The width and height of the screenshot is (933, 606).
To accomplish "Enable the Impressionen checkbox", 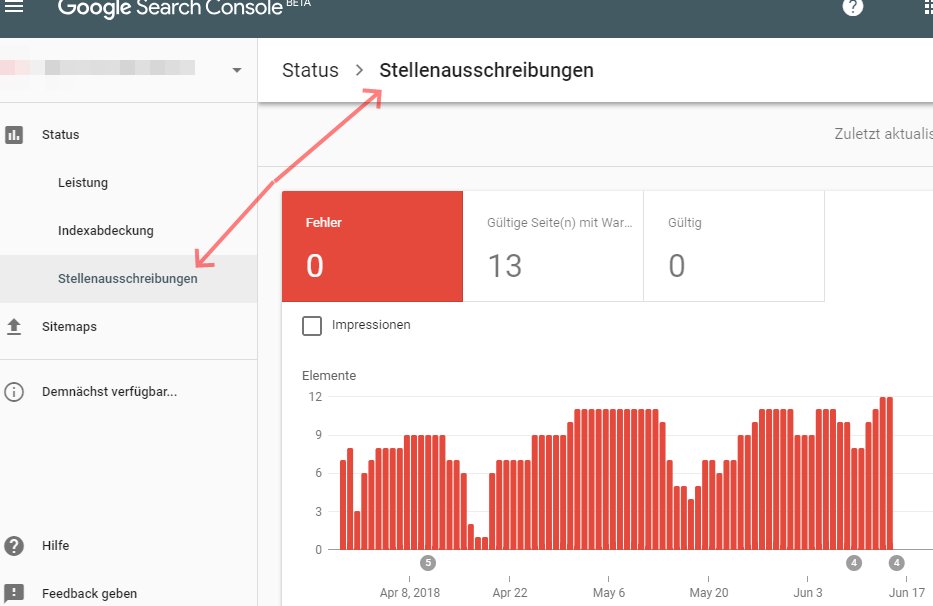I will point(312,325).
